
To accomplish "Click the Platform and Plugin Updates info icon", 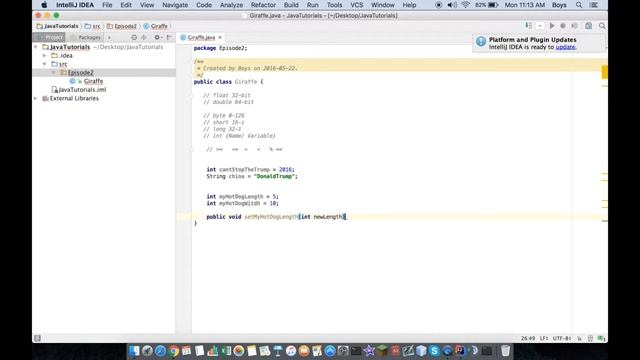I will click(481, 41).
